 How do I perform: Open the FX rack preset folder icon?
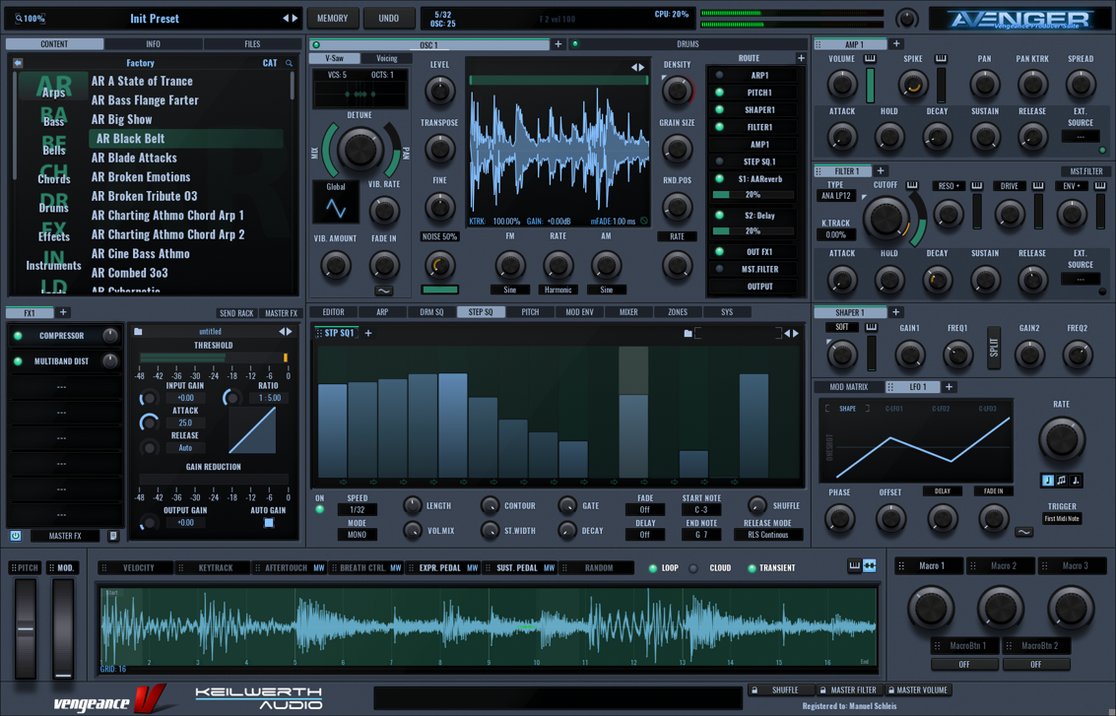coord(139,330)
